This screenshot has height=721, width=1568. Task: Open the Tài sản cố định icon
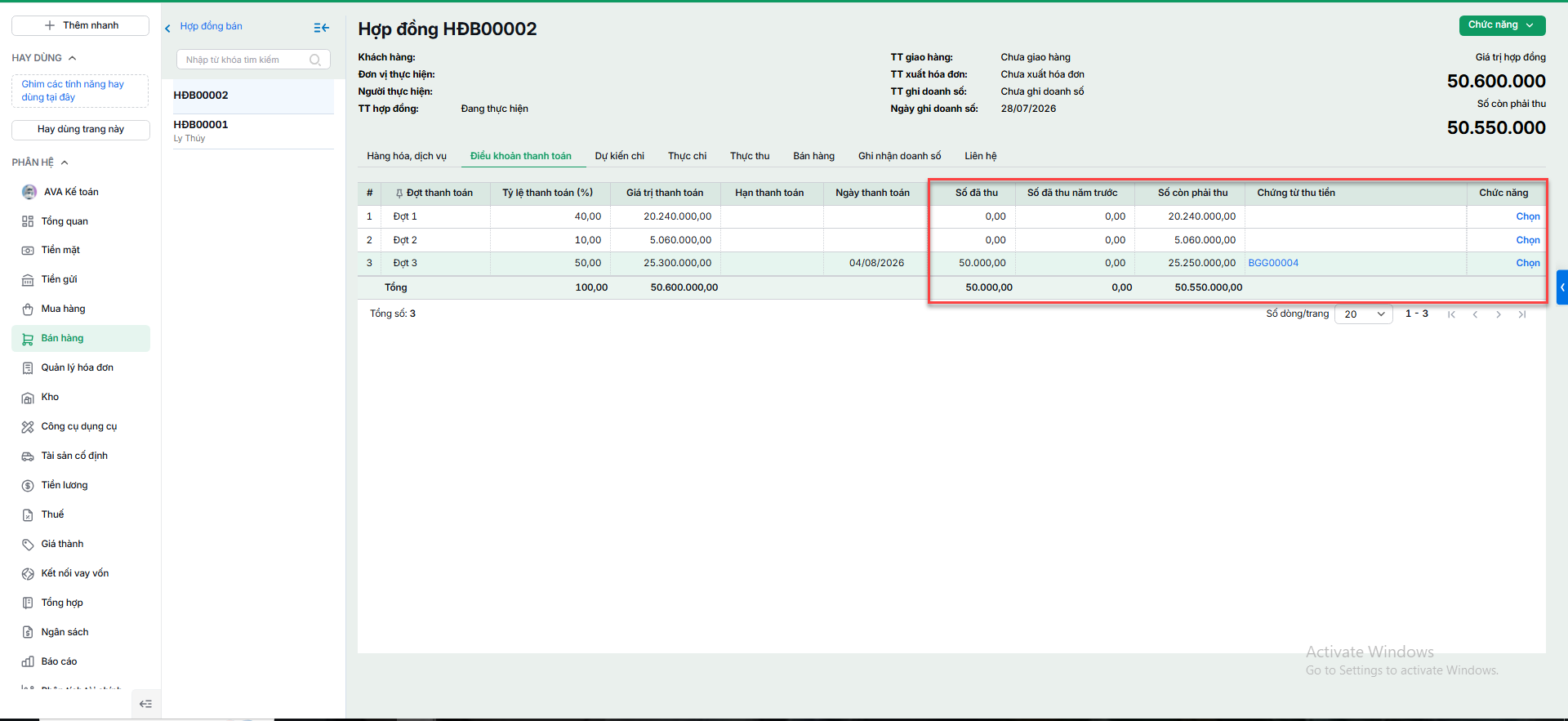pyautogui.click(x=28, y=456)
